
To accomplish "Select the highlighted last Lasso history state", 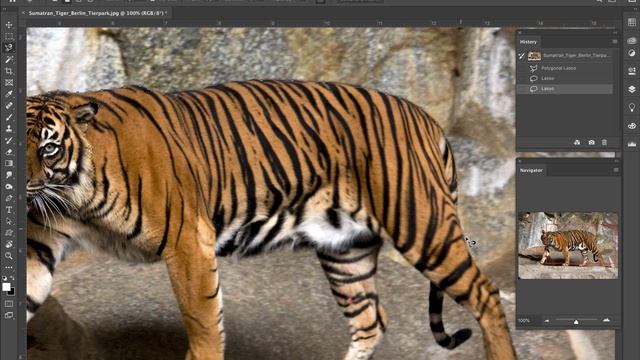I will 565,89.
